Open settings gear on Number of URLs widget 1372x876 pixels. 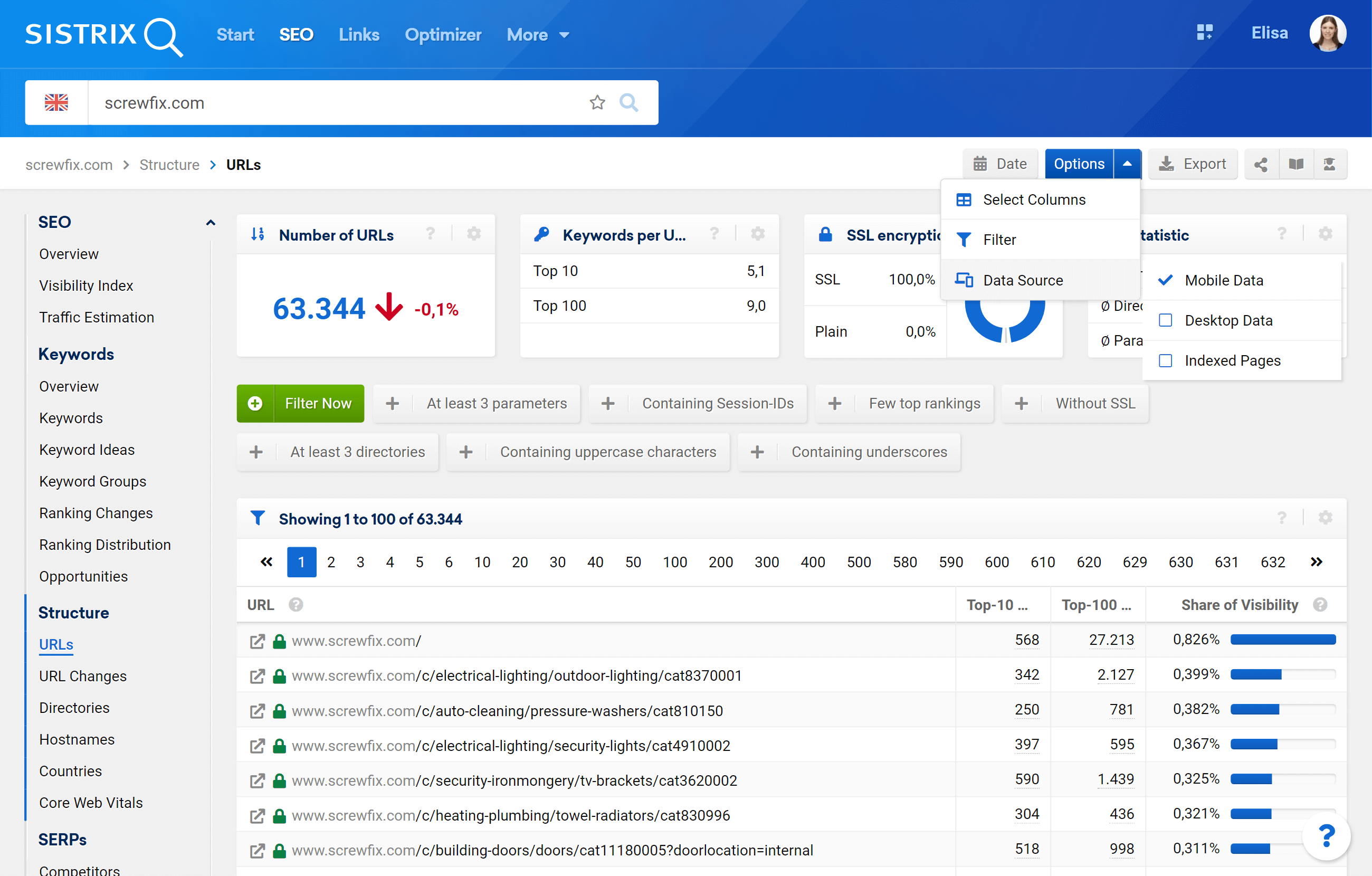point(473,234)
